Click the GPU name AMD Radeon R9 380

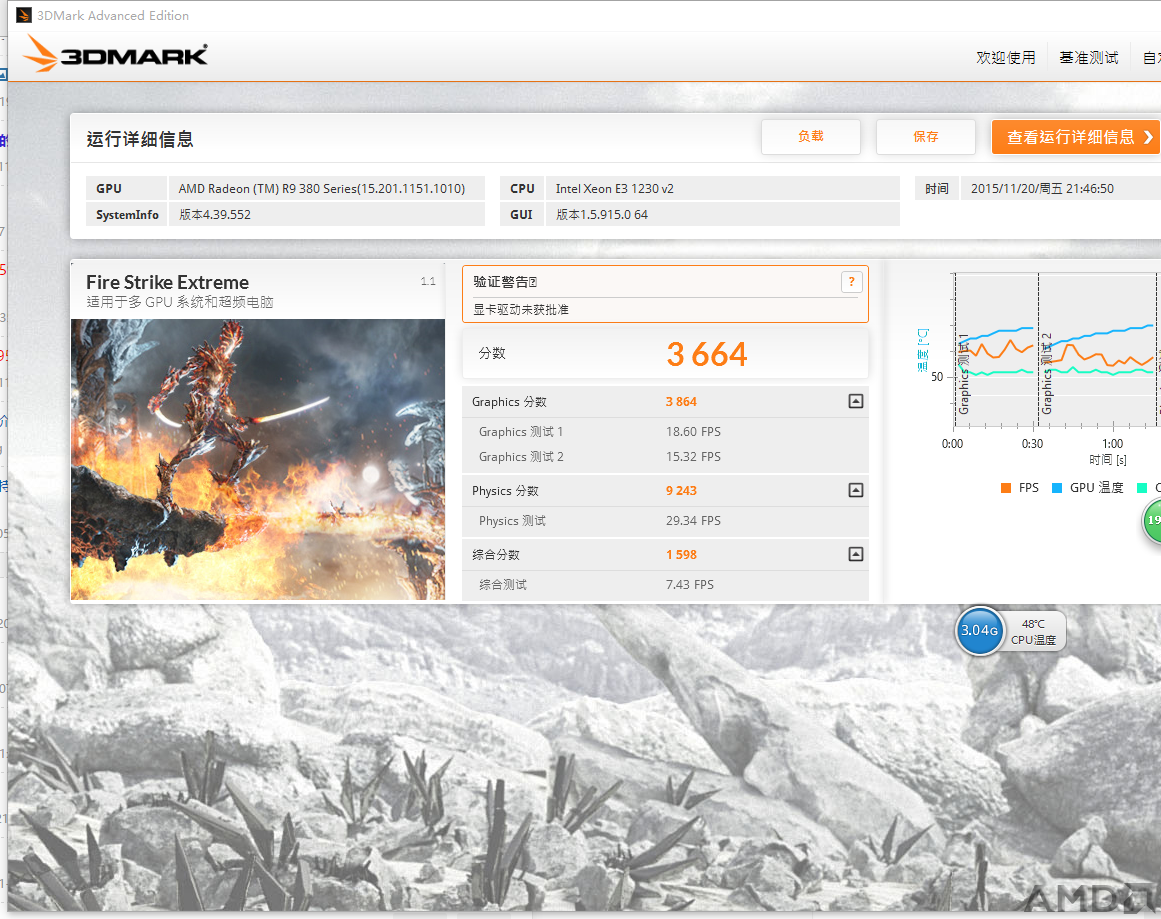321,189
